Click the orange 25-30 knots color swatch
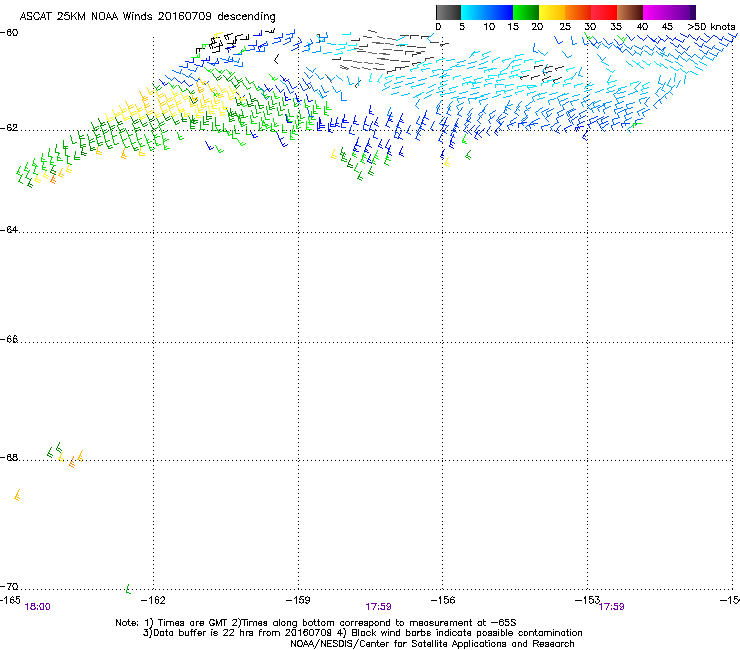Viewport: 740px width, 650px height. 578,12
